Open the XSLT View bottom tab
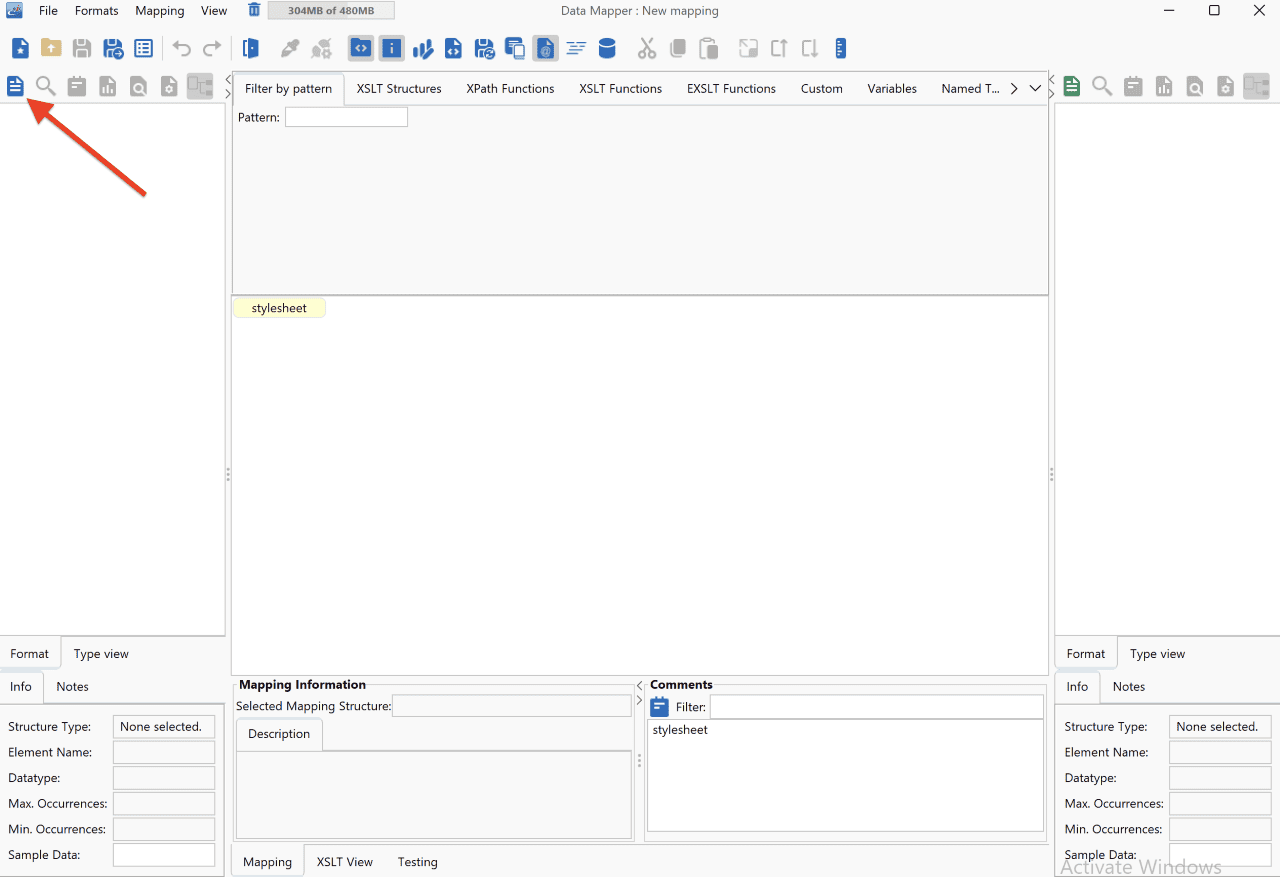 pos(345,861)
